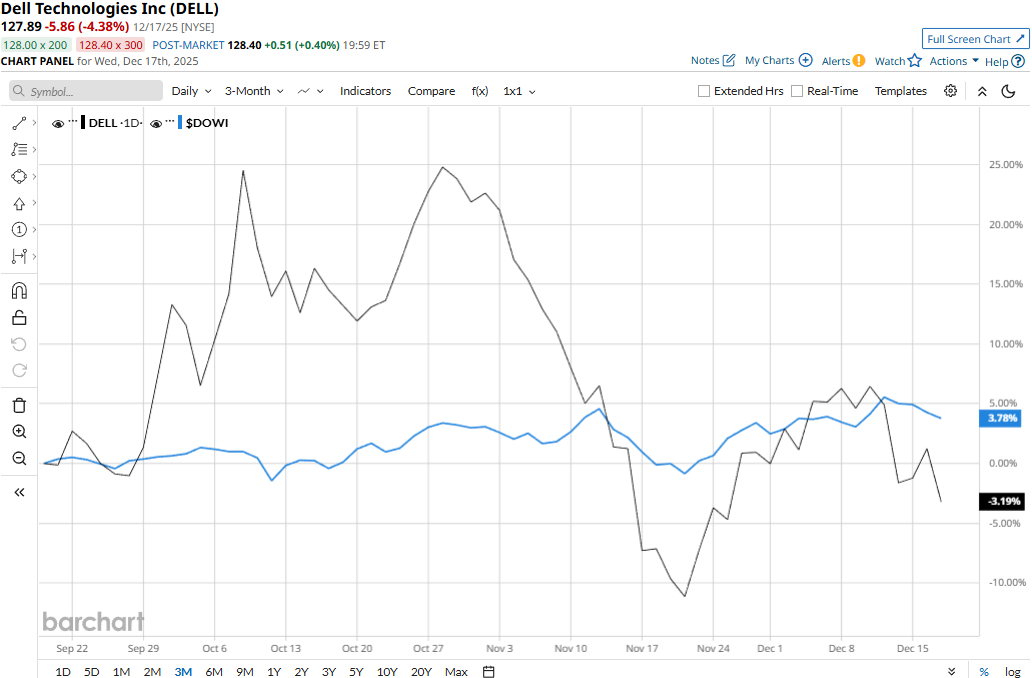Open the 3-Month period dropdown

click(254, 91)
